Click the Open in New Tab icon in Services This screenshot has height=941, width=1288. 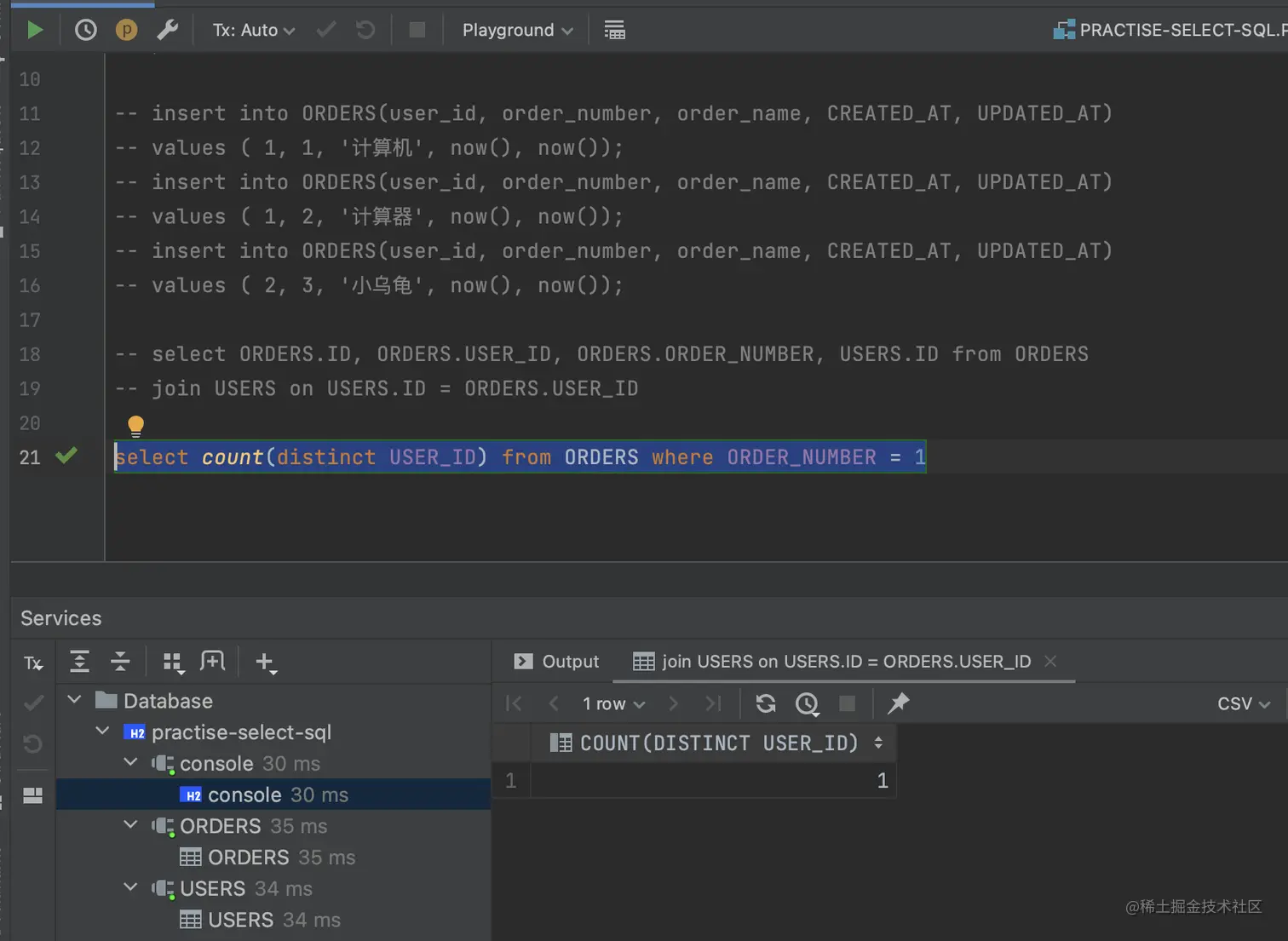[212, 661]
